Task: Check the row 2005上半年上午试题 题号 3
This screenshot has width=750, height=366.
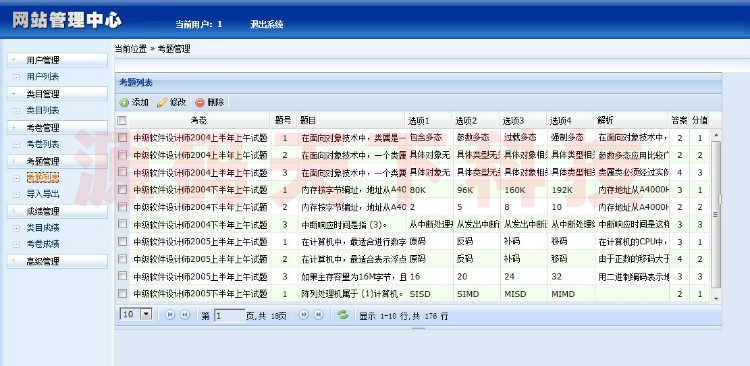Action: (x=122, y=276)
